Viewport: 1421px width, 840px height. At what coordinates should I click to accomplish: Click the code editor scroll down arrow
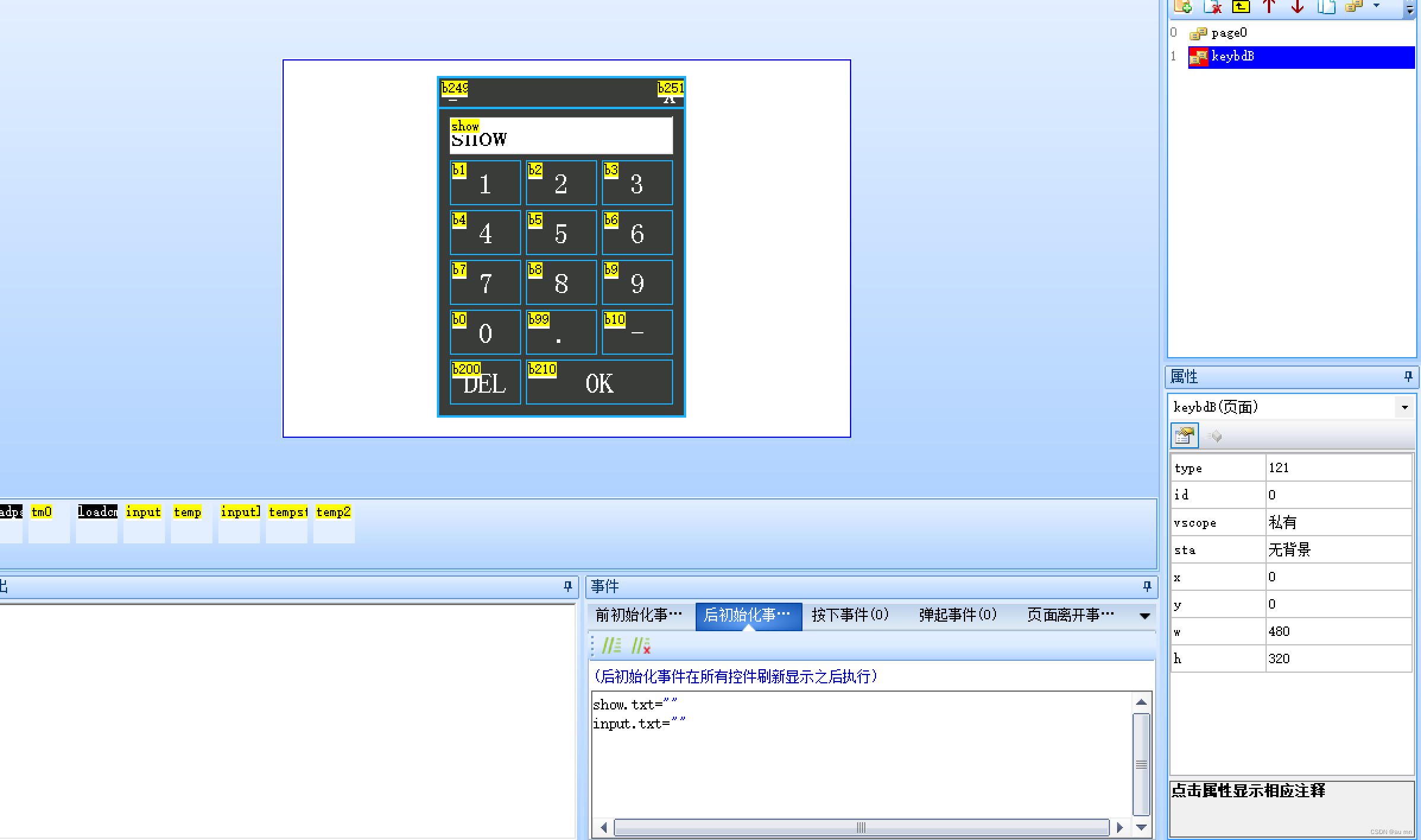coord(1141,826)
